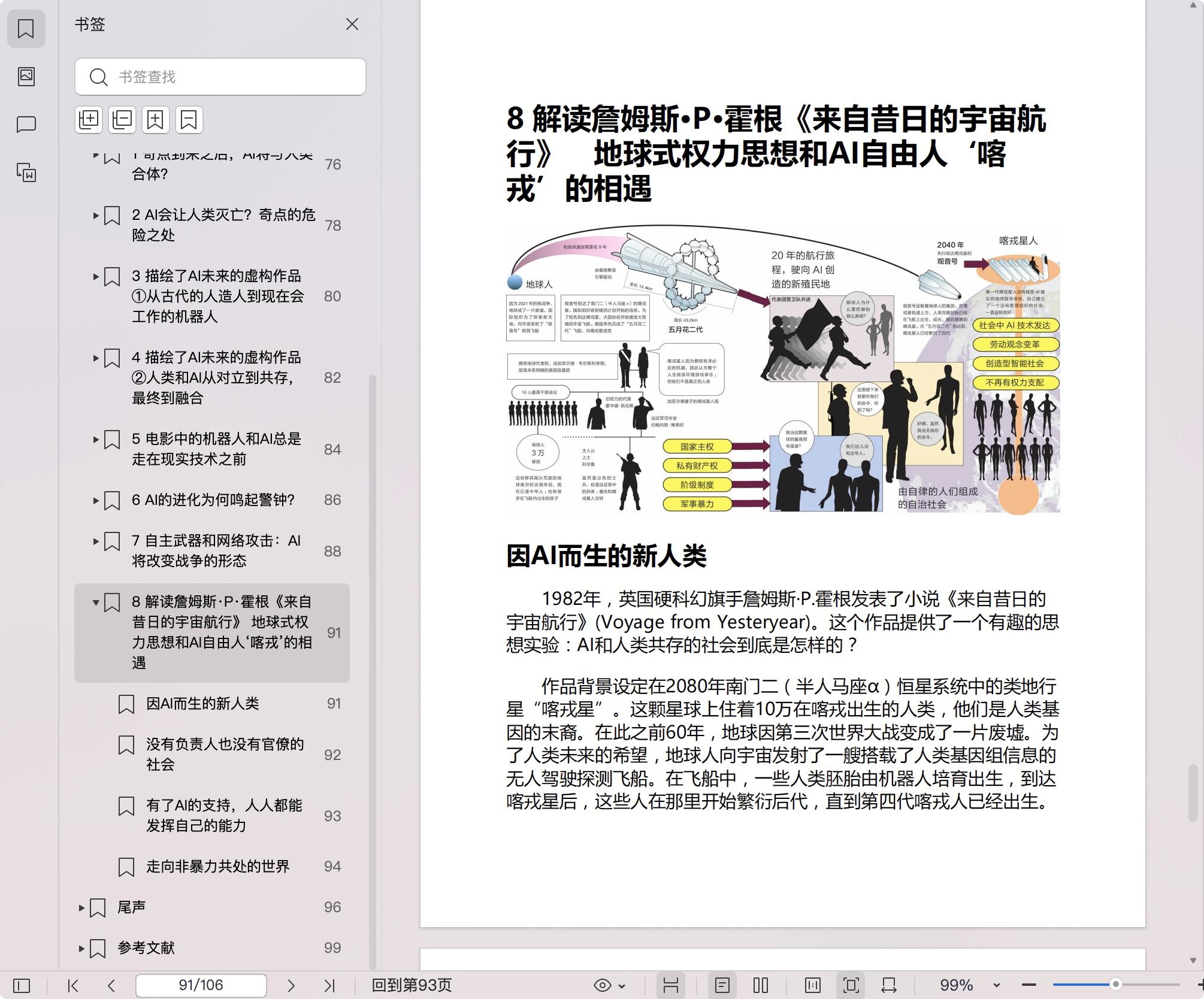Expand the '7 自主武器和网络攻击' bookmark

[x=96, y=541]
